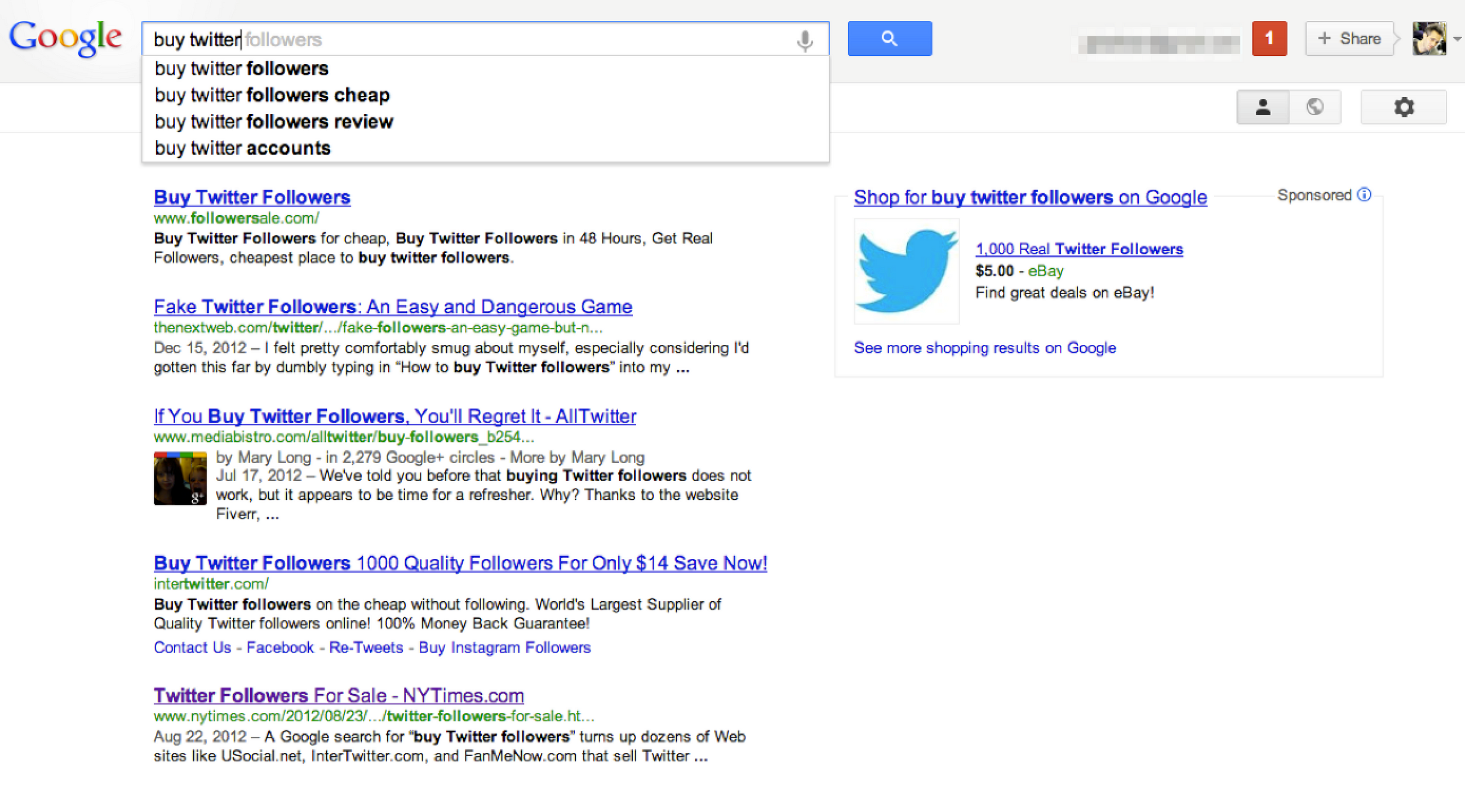1465x812 pixels.
Task: Select the personal results person toggle
Action: (1263, 107)
